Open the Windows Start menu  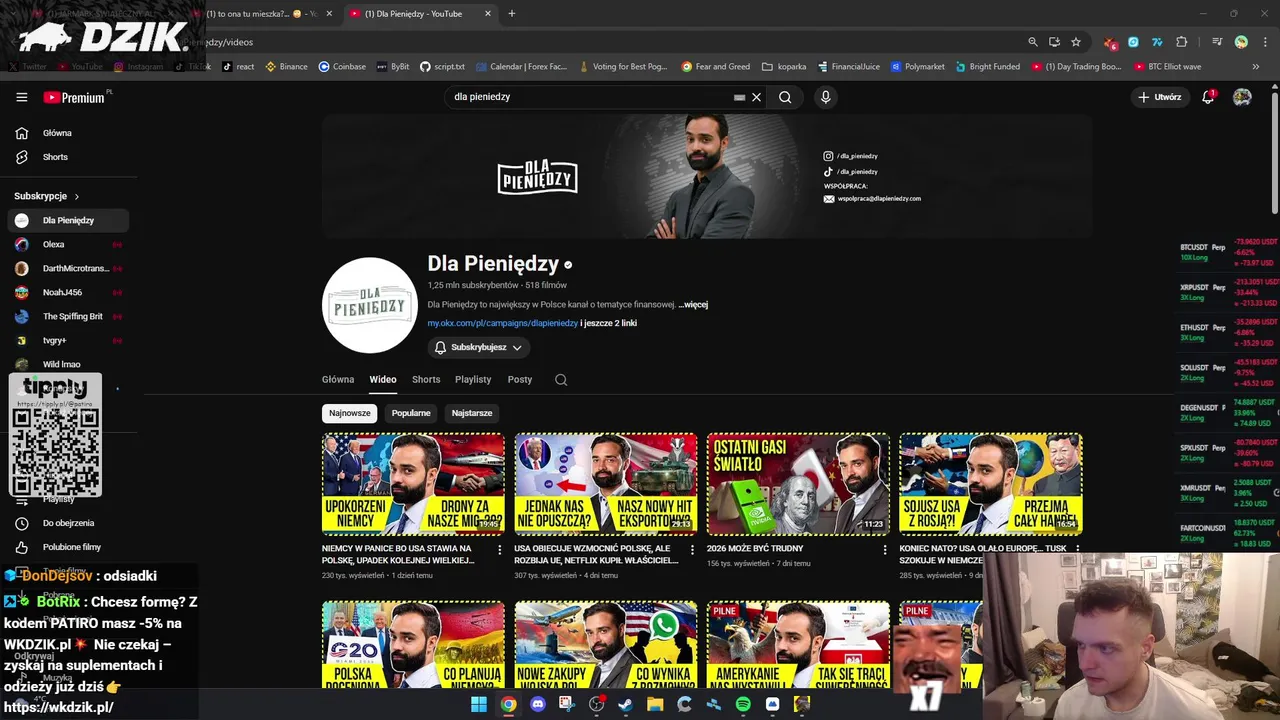point(479,704)
